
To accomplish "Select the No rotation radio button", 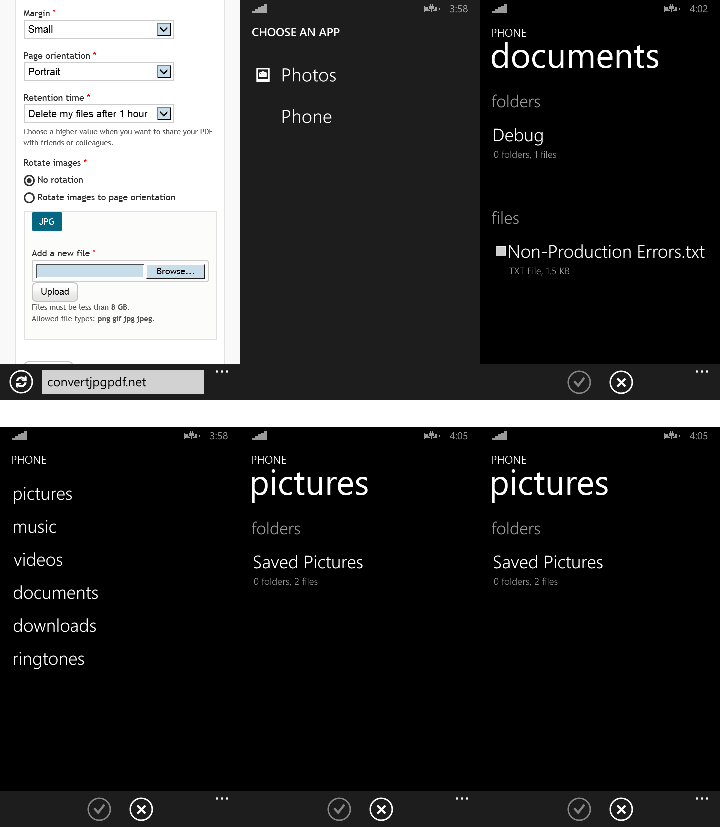I will (x=29, y=180).
